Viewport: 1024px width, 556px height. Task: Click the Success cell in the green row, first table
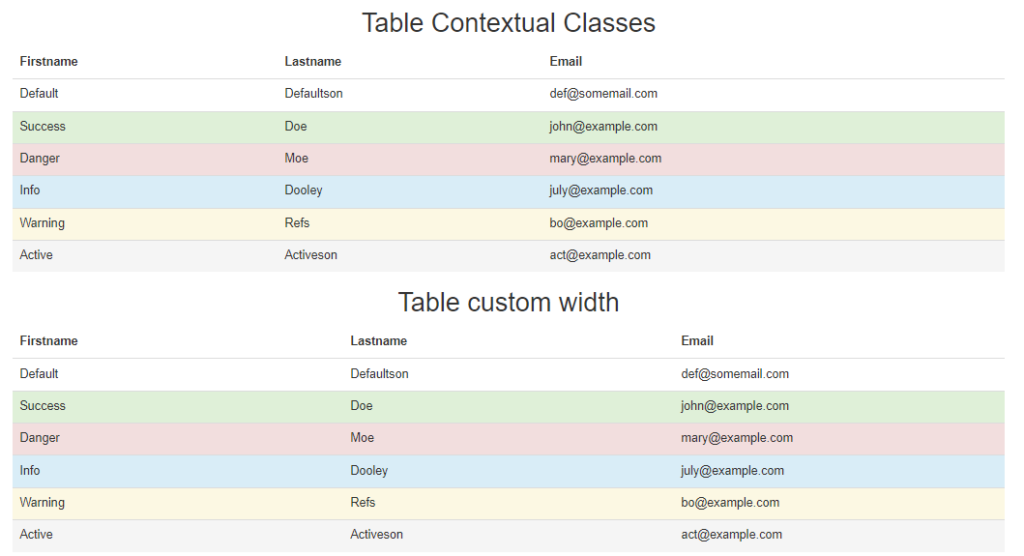pyautogui.click(x=42, y=126)
